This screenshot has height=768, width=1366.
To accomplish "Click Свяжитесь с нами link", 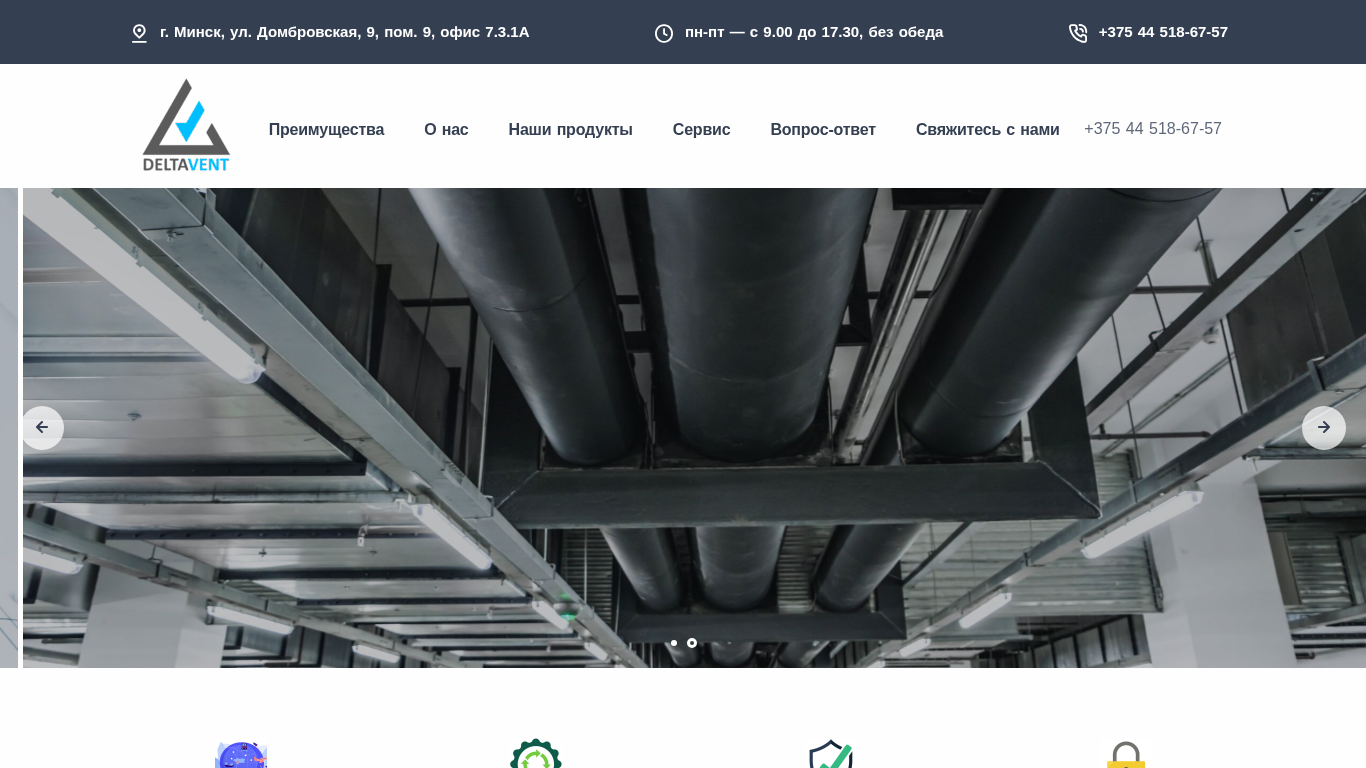I will point(987,129).
